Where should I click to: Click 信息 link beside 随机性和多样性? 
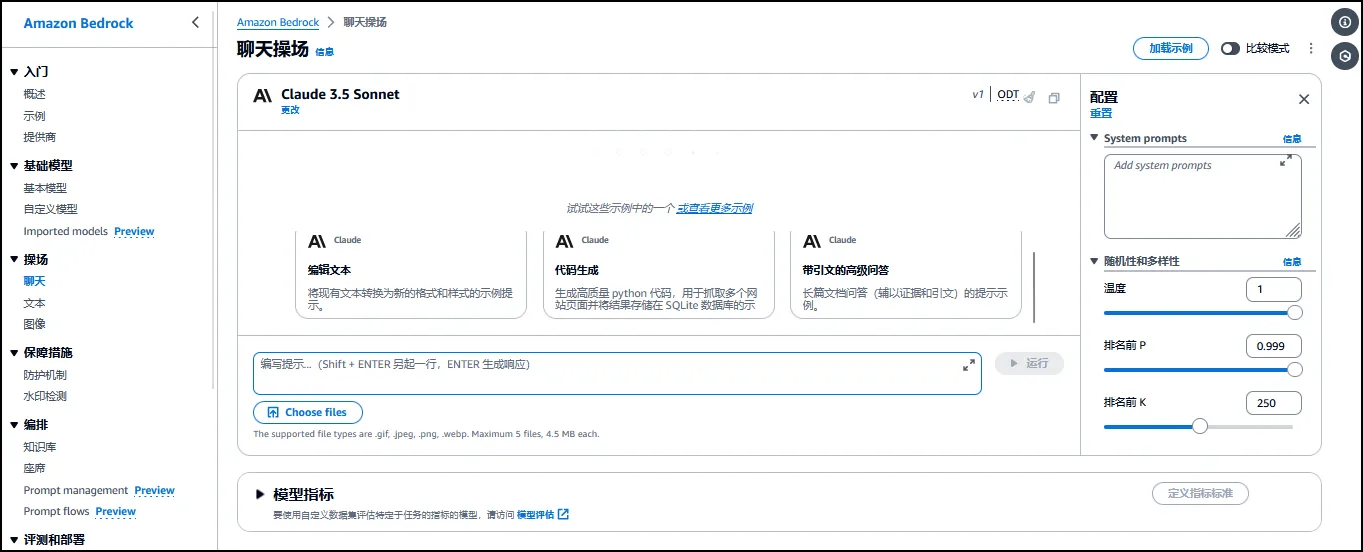coord(1292,262)
